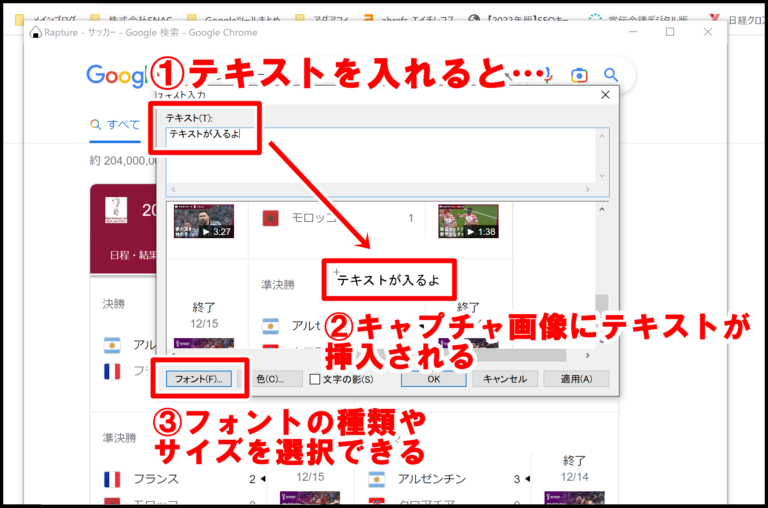
Task: Click the 決勝 heading in Chrome
Action: point(114,304)
